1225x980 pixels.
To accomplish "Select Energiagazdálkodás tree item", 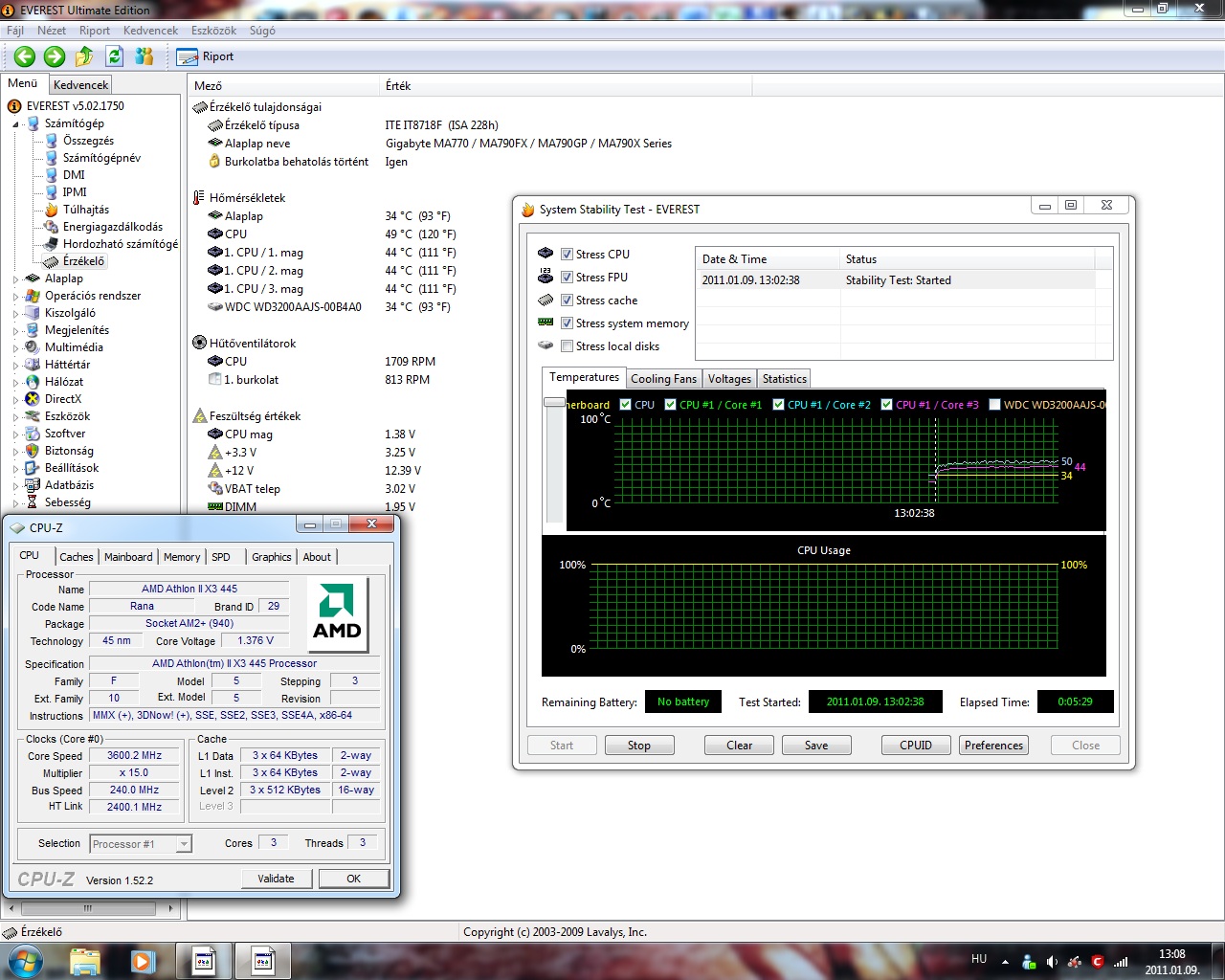I will (113, 227).
